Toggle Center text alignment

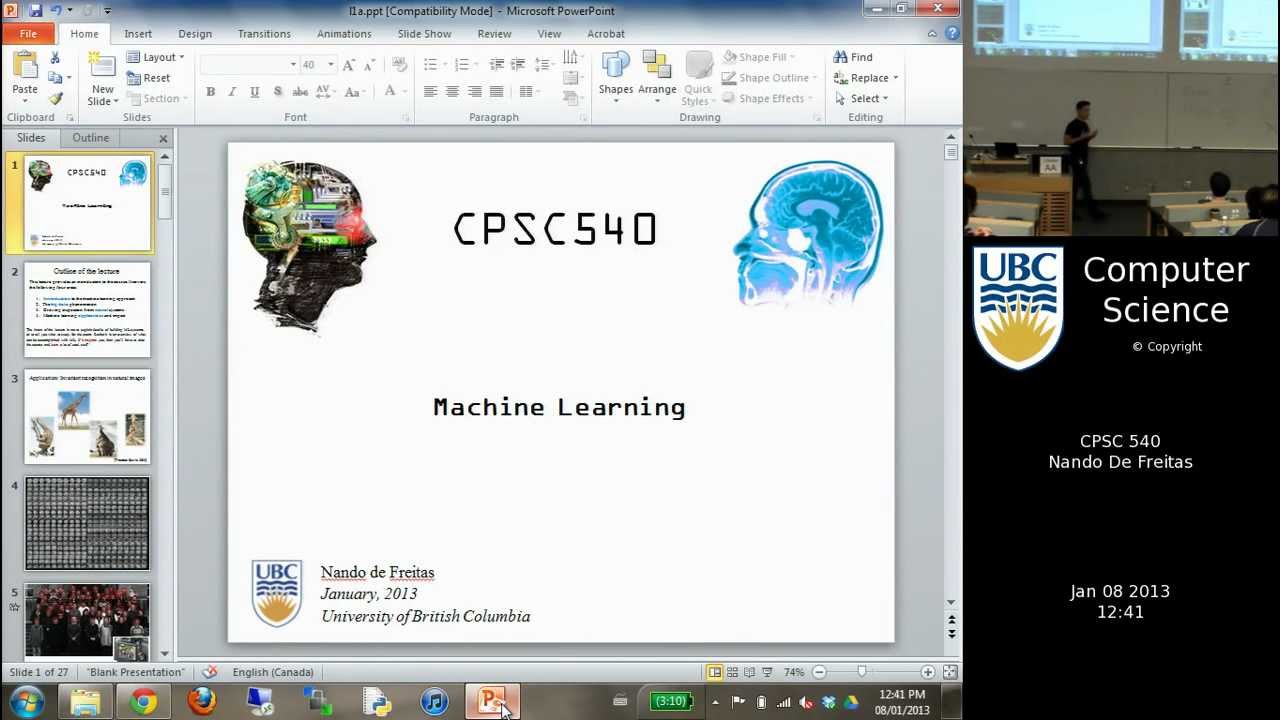(452, 92)
